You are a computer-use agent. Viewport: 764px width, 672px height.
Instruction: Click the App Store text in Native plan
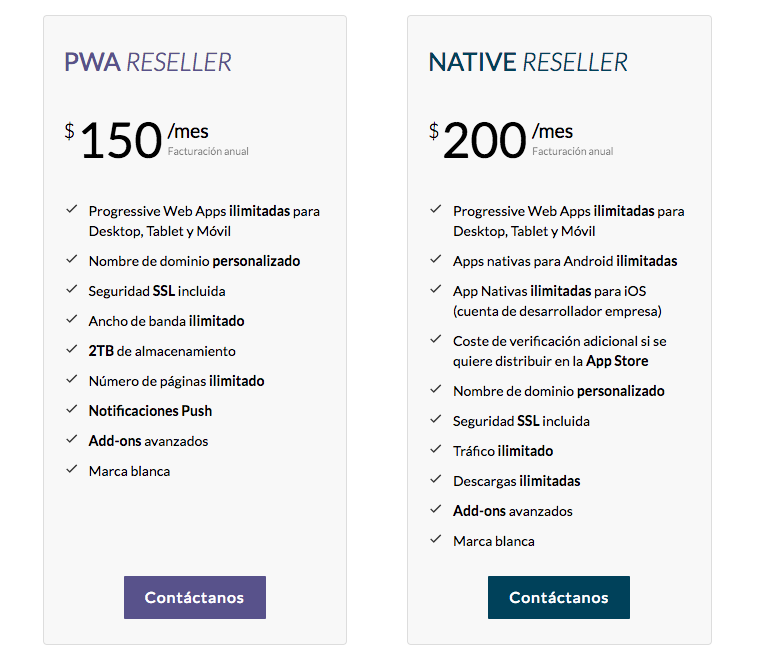pyautogui.click(x=617, y=361)
